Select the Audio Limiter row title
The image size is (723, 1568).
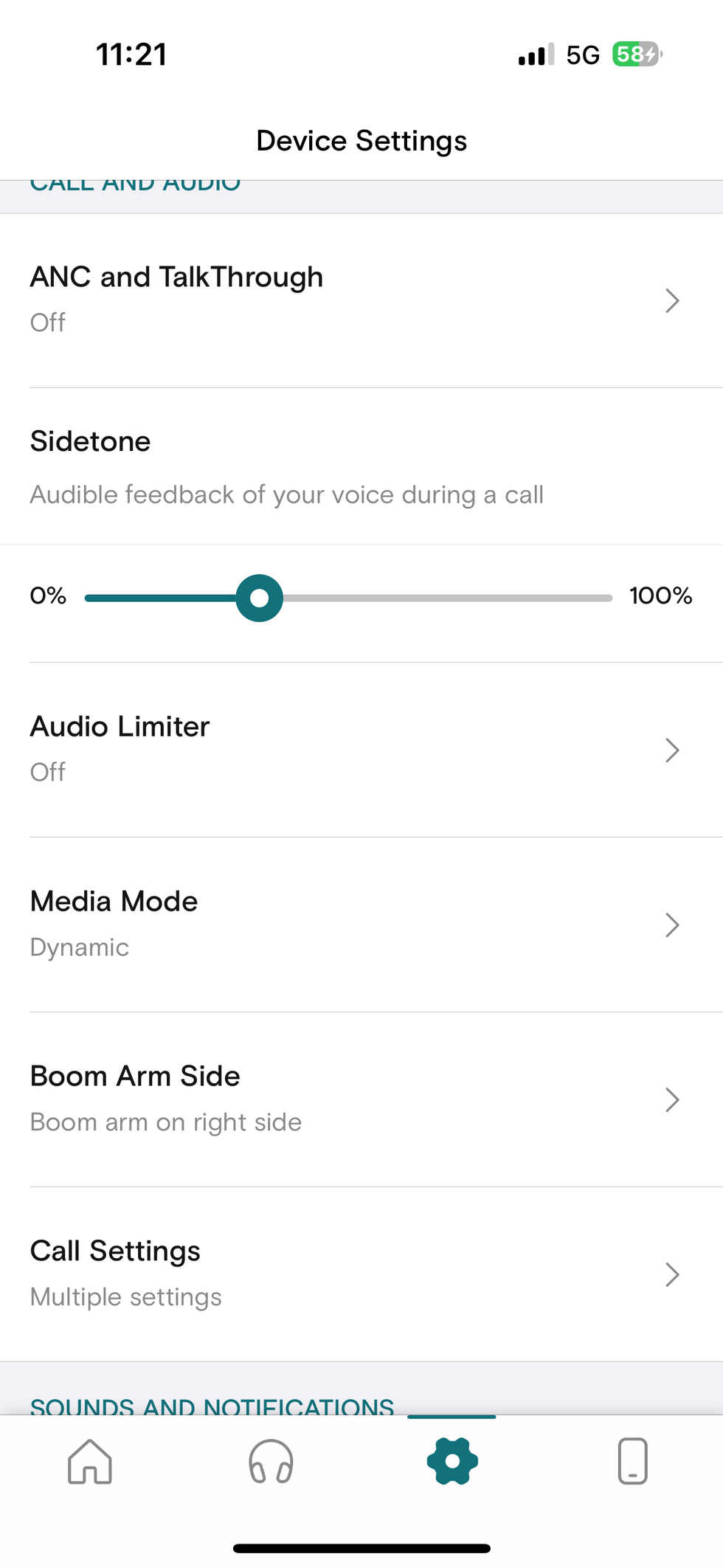pyautogui.click(x=120, y=727)
